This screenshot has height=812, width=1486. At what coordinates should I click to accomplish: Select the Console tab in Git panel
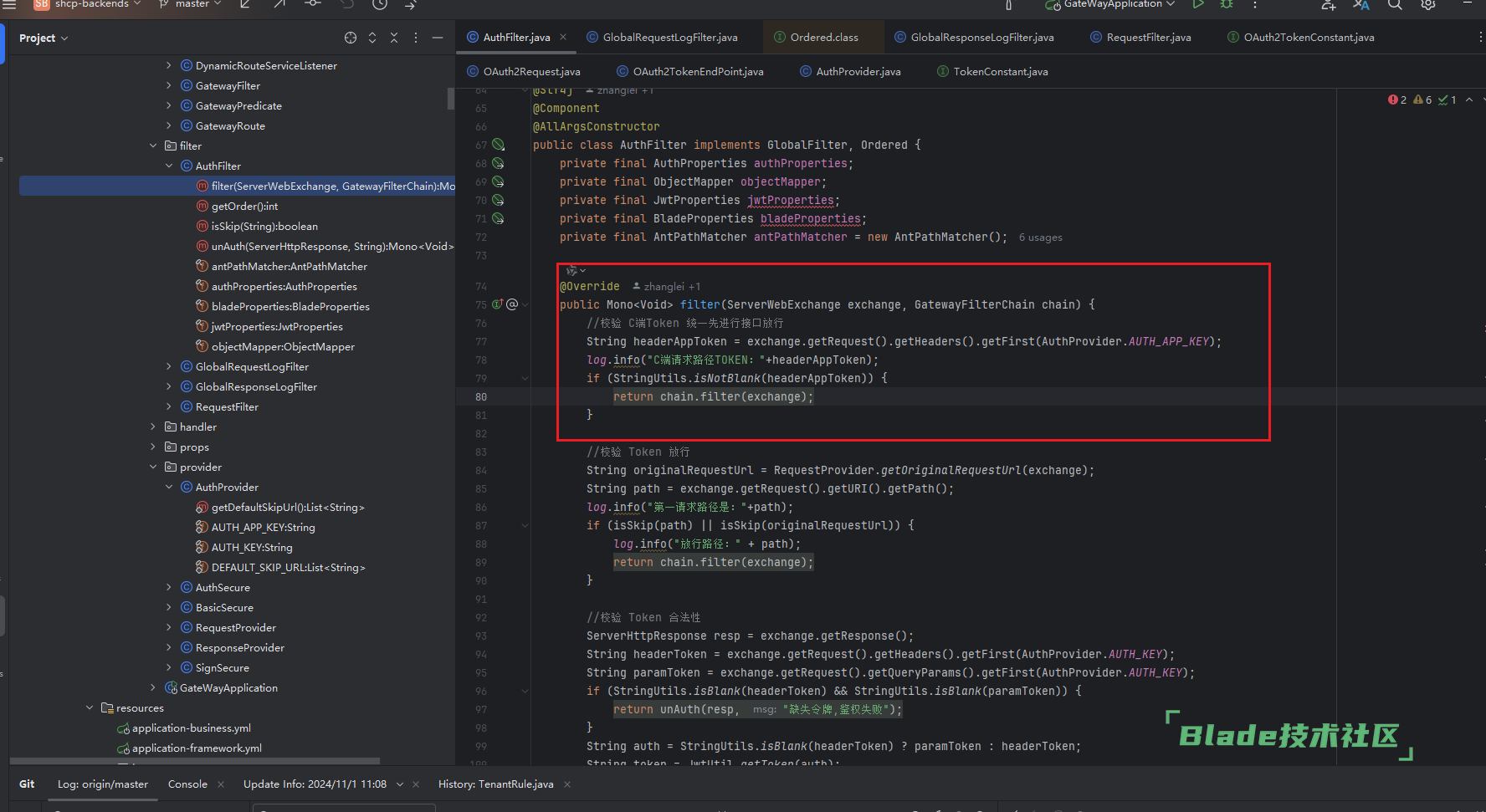click(x=187, y=784)
